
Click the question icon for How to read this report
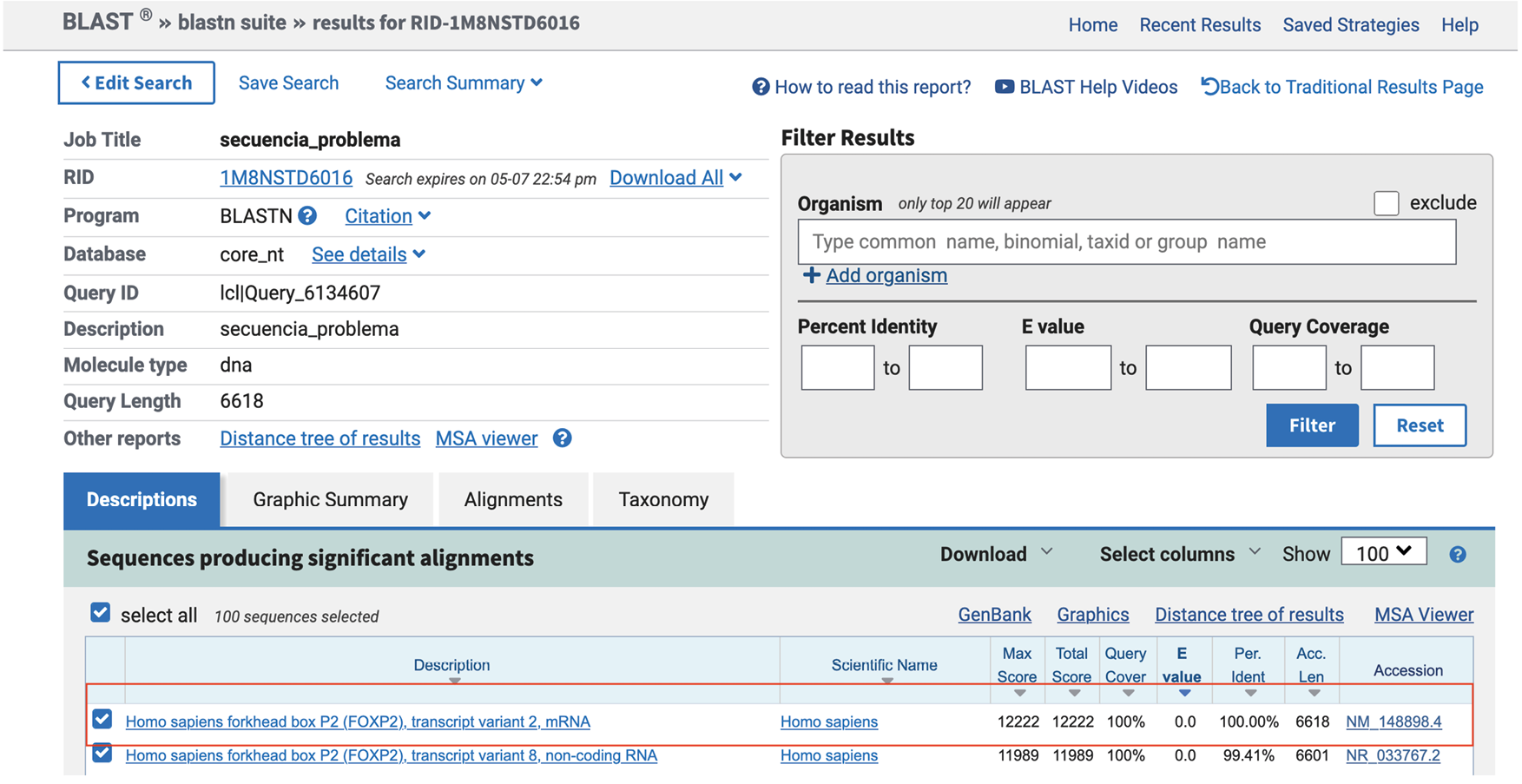(x=761, y=87)
